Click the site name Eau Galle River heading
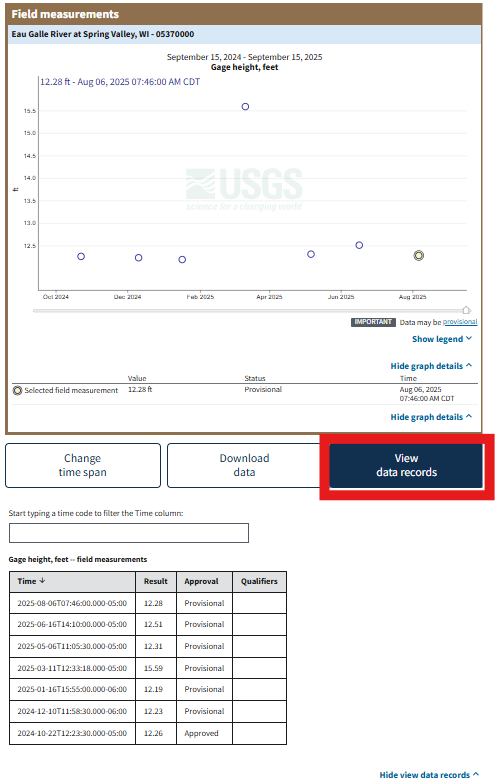 [103, 34]
